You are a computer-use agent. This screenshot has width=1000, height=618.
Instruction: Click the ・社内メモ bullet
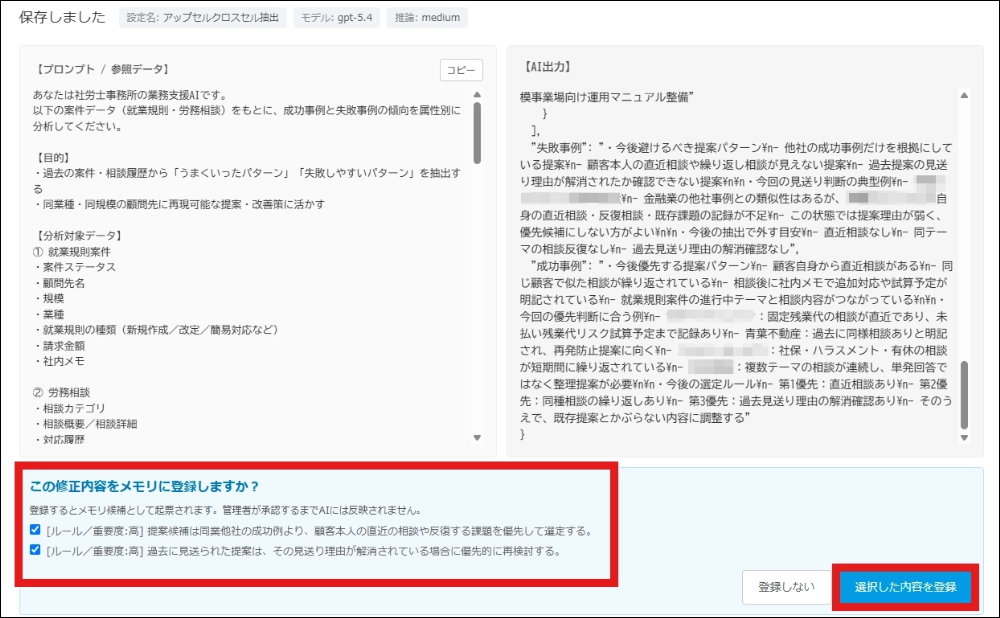(x=59, y=361)
